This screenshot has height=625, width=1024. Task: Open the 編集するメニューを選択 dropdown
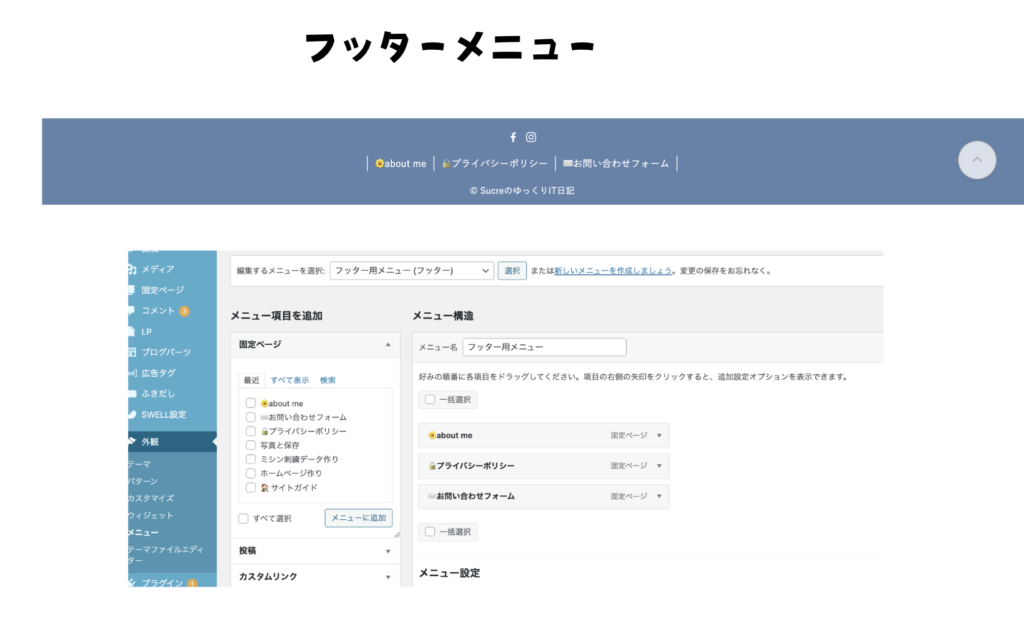[x=411, y=270]
